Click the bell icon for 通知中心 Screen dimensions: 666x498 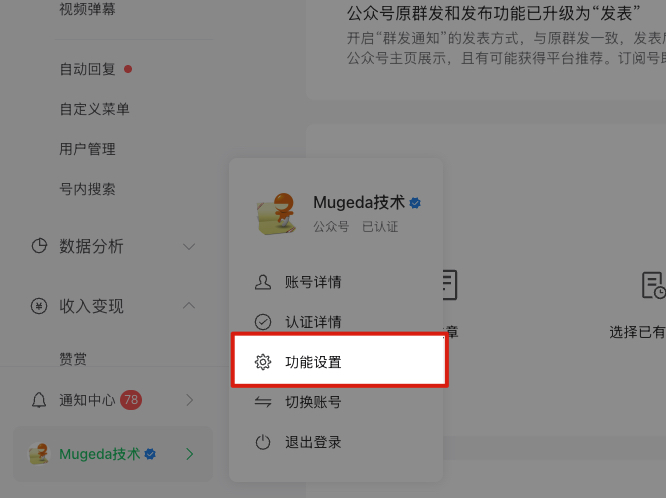[39, 400]
